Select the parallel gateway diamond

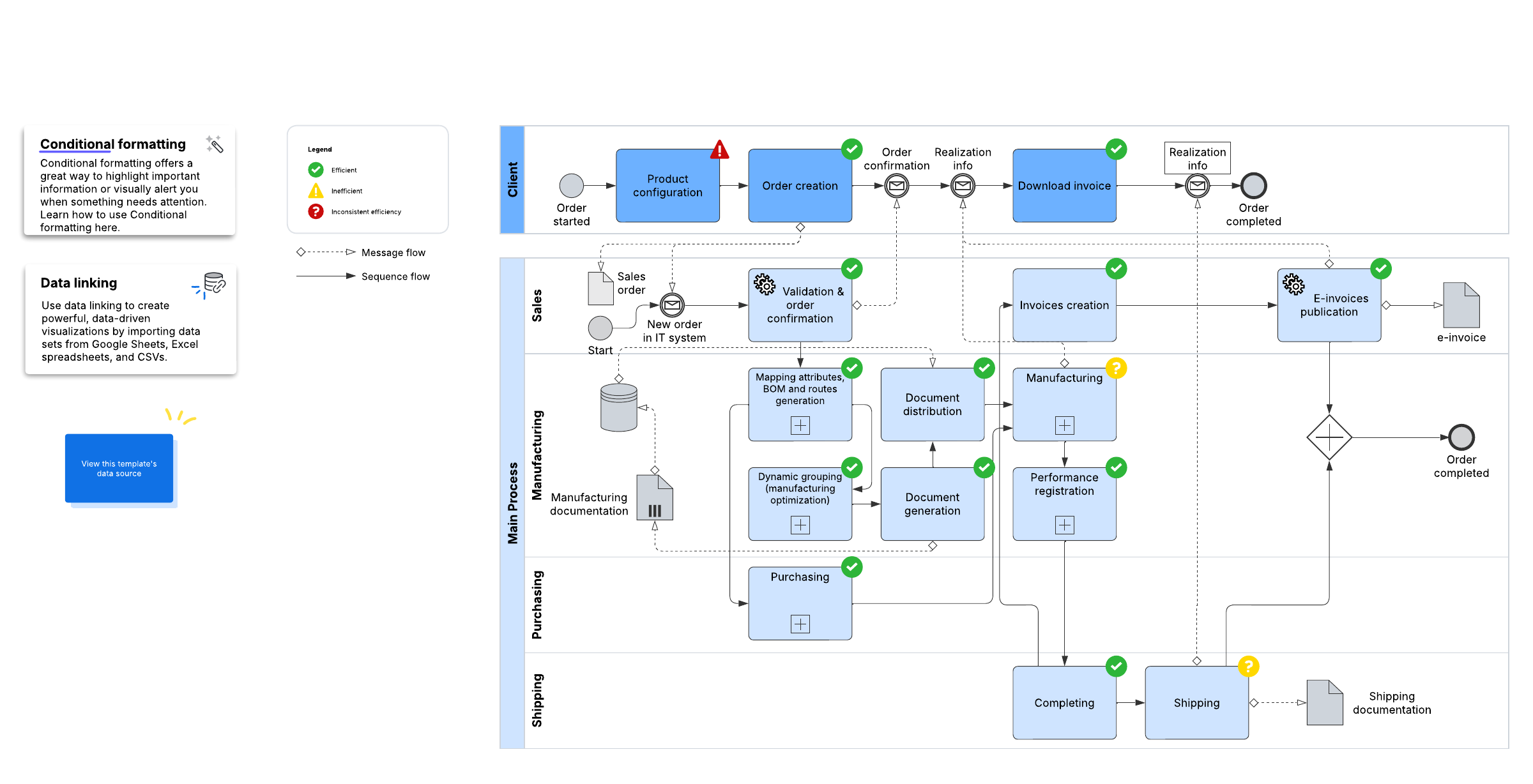click(x=1329, y=437)
